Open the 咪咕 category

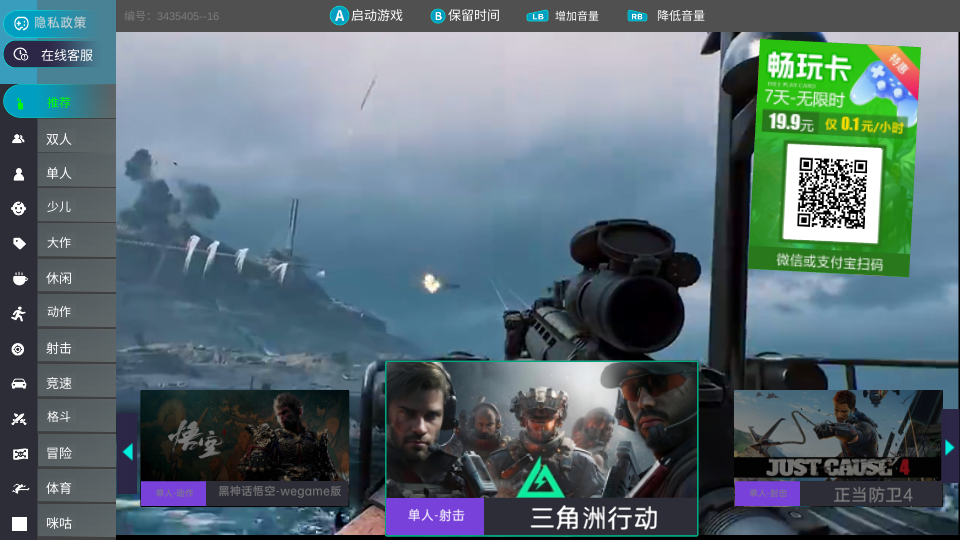coord(77,523)
